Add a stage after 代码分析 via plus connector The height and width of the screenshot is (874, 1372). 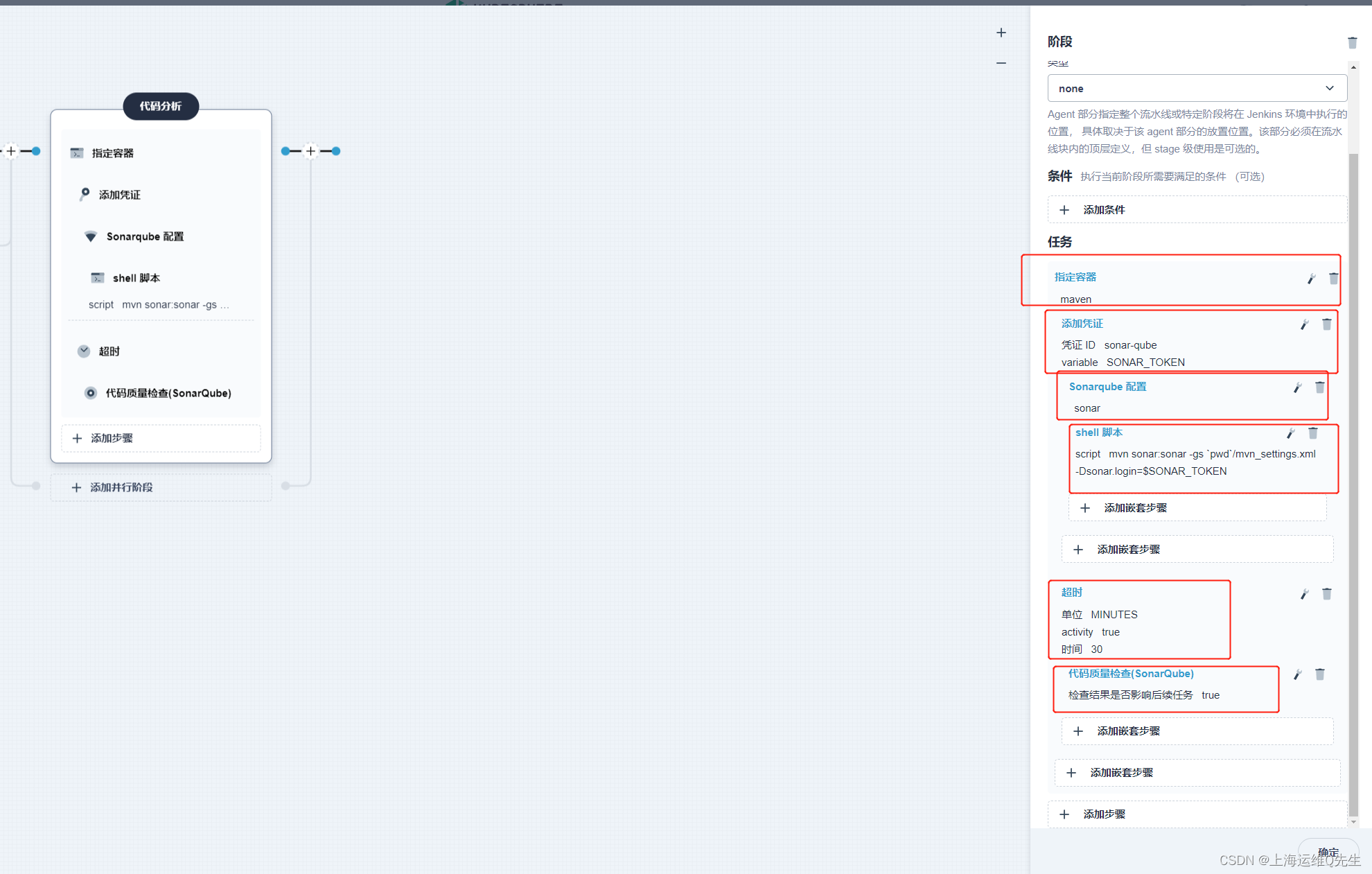click(x=310, y=151)
